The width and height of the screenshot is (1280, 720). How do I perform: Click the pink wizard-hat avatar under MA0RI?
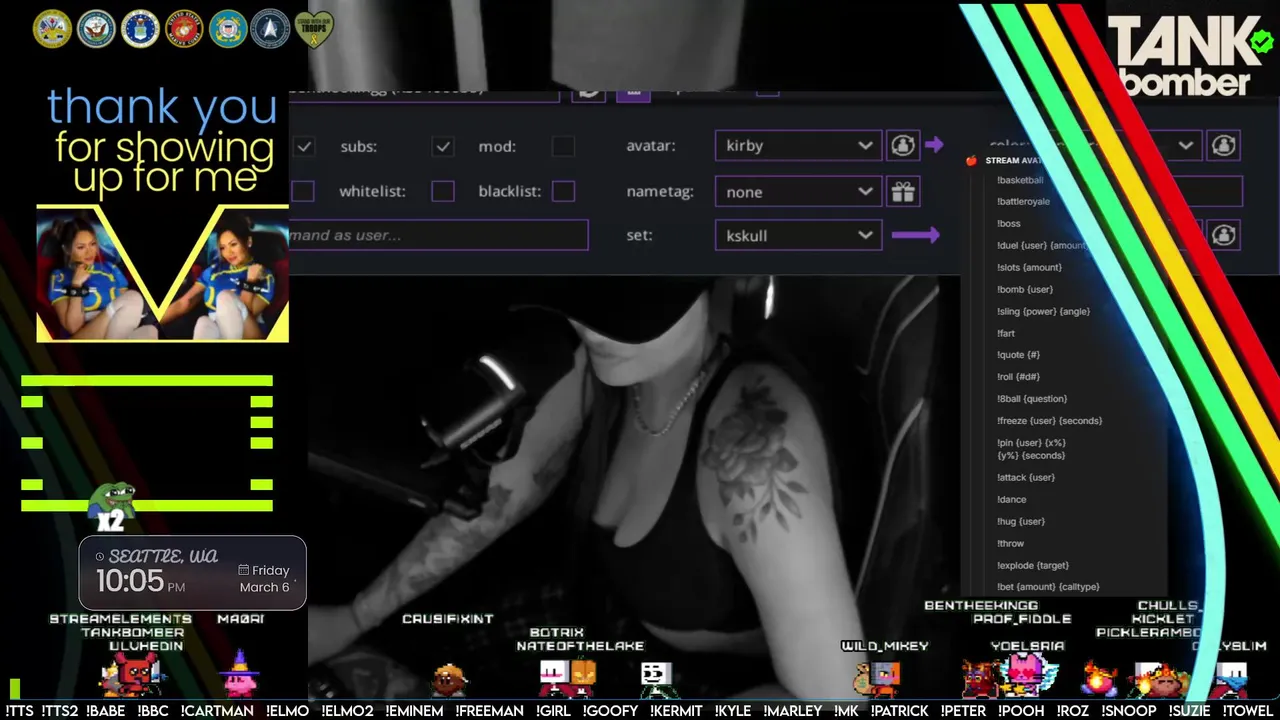coord(240,672)
